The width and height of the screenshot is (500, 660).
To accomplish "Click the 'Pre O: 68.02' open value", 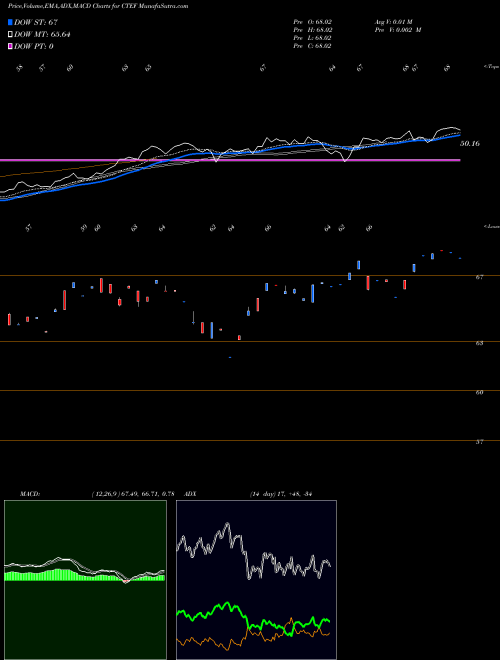I will point(313,22).
